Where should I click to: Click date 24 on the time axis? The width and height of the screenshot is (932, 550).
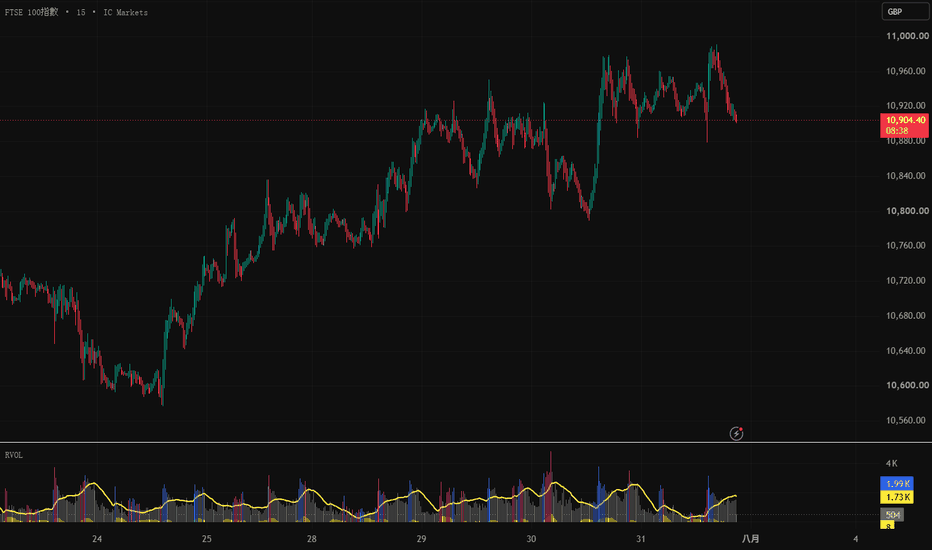(97, 539)
